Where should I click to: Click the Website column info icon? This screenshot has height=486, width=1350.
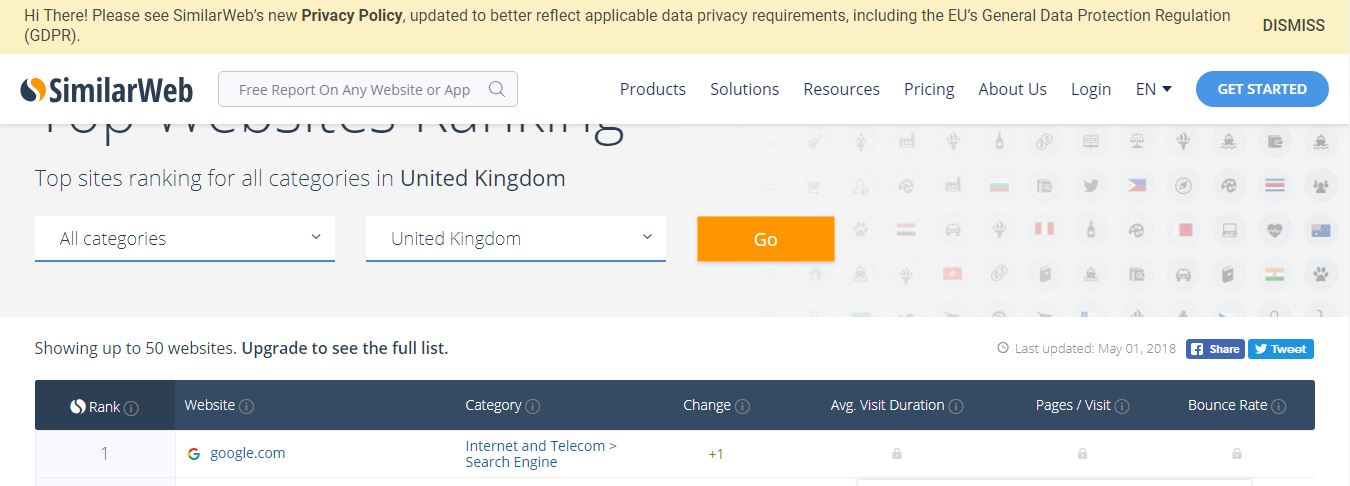click(247, 406)
